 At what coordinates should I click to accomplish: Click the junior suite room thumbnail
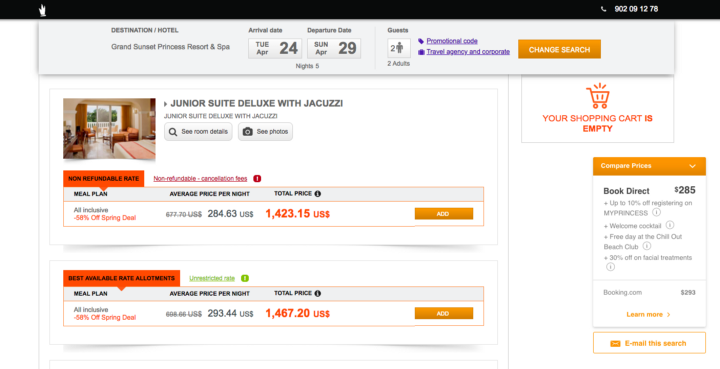(x=109, y=129)
